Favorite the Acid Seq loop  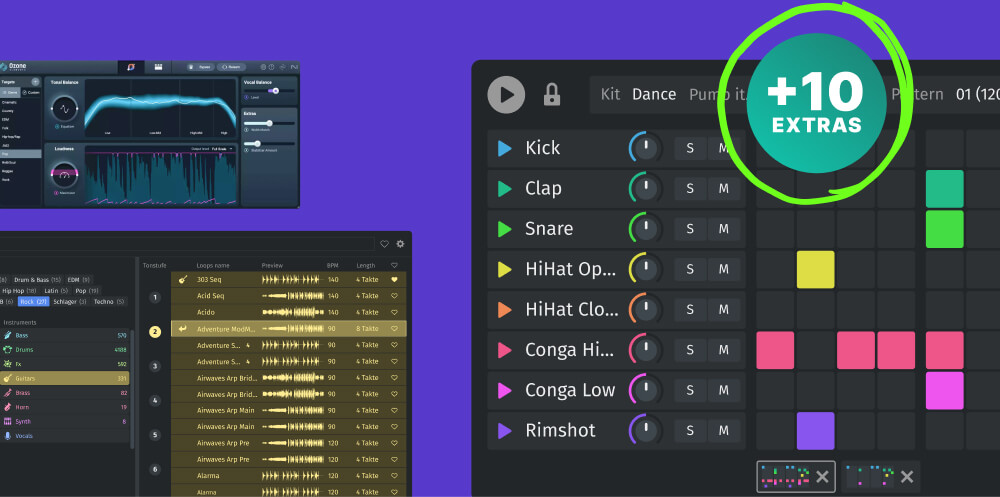394,296
